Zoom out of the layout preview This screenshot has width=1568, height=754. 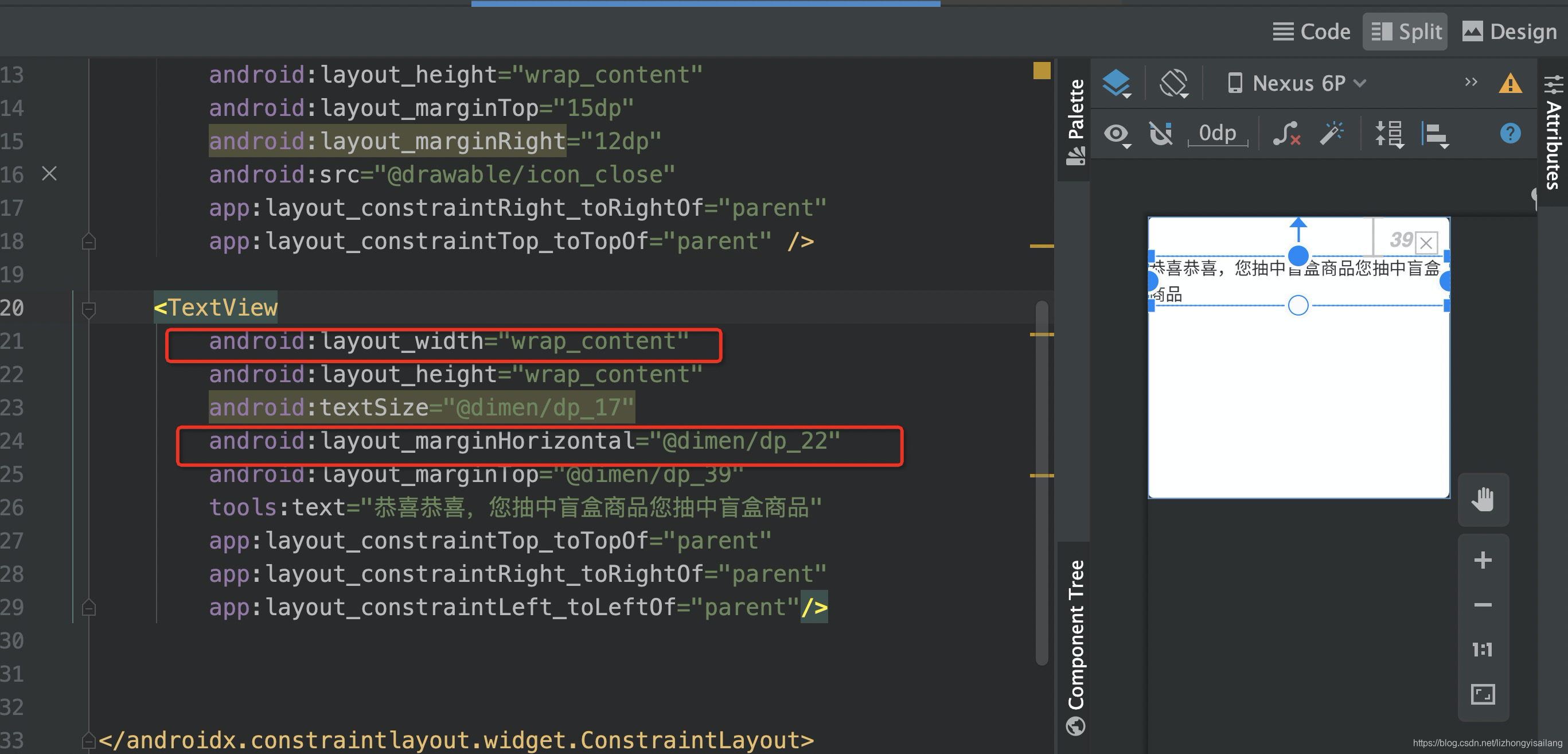coord(1483,604)
